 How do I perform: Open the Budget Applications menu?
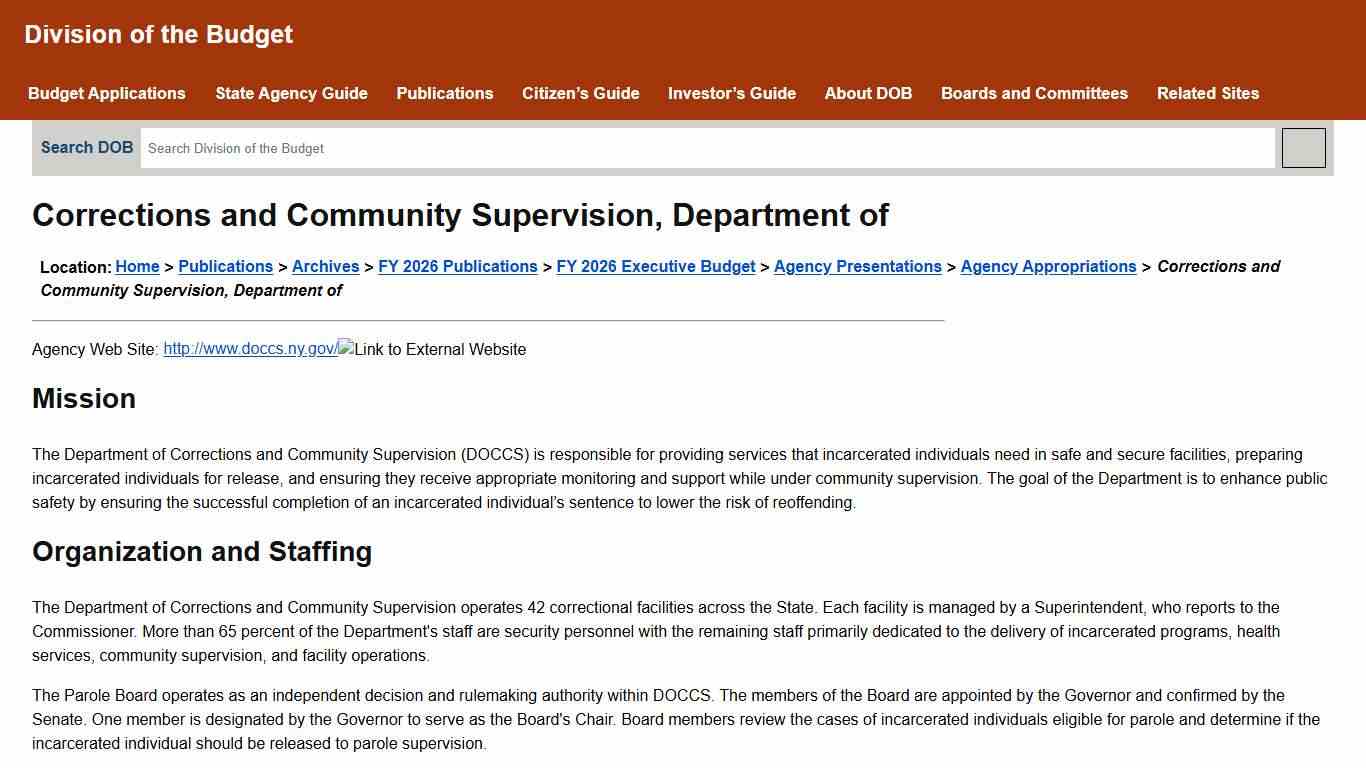pos(106,93)
